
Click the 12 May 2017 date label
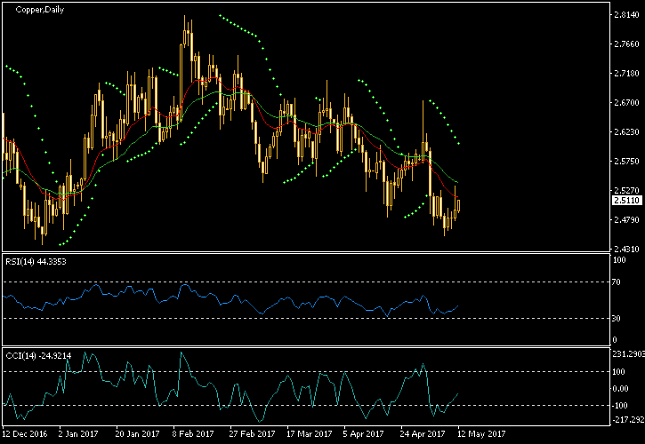coord(482,434)
